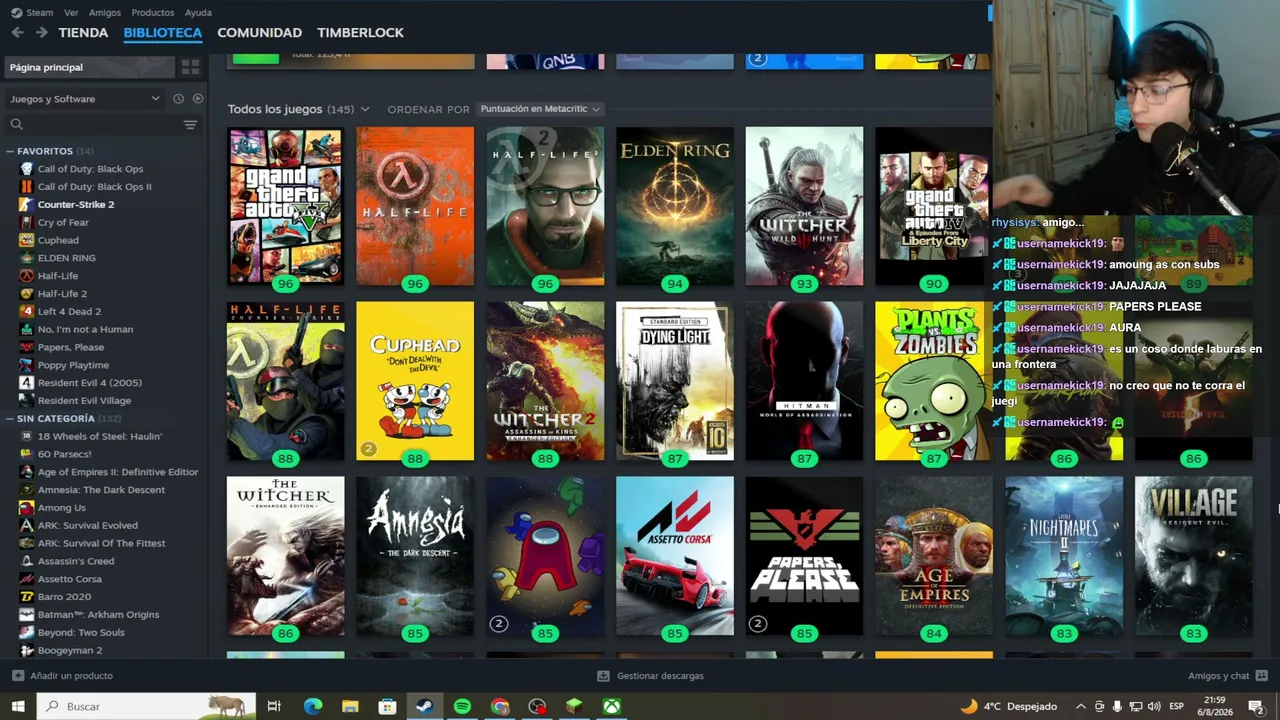Image resolution: width=1280 pixels, height=720 pixels.
Task: Toggle sort by recent activity clock icon
Action: pos(178,99)
